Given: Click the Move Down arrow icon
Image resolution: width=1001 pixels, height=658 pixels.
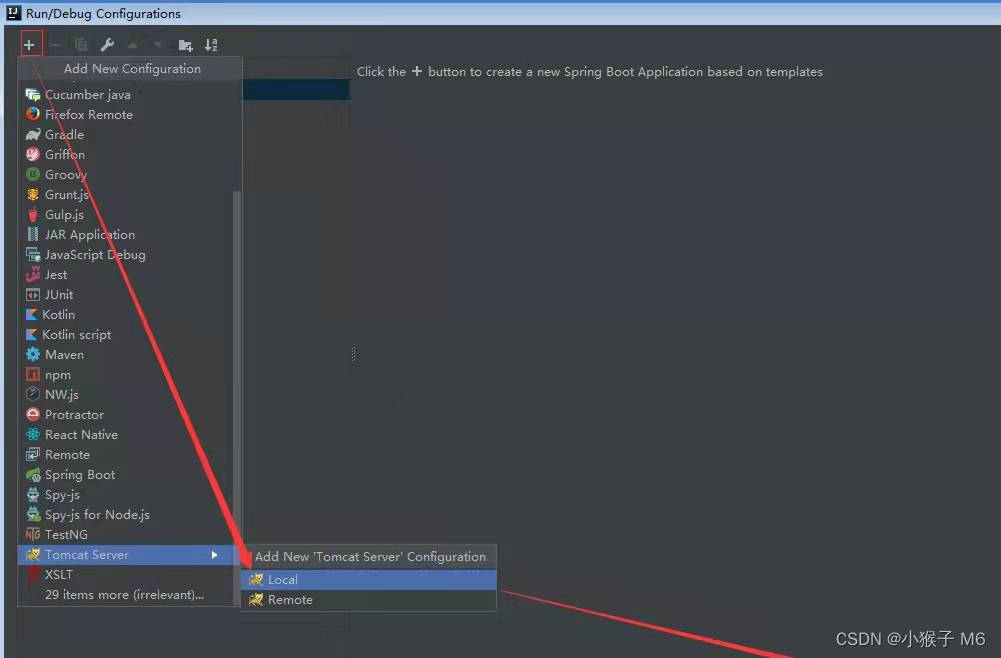Looking at the screenshot, I should pos(157,45).
